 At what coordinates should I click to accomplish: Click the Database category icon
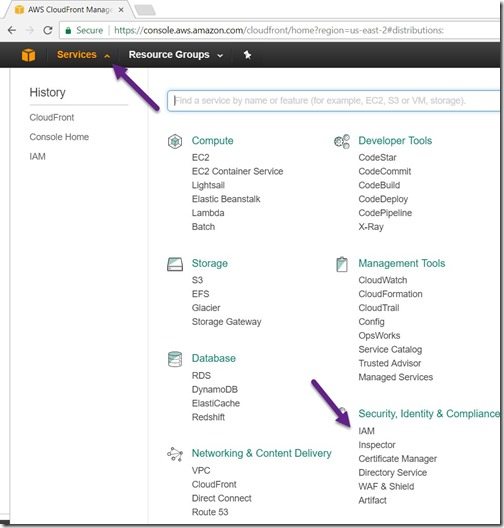click(x=175, y=359)
